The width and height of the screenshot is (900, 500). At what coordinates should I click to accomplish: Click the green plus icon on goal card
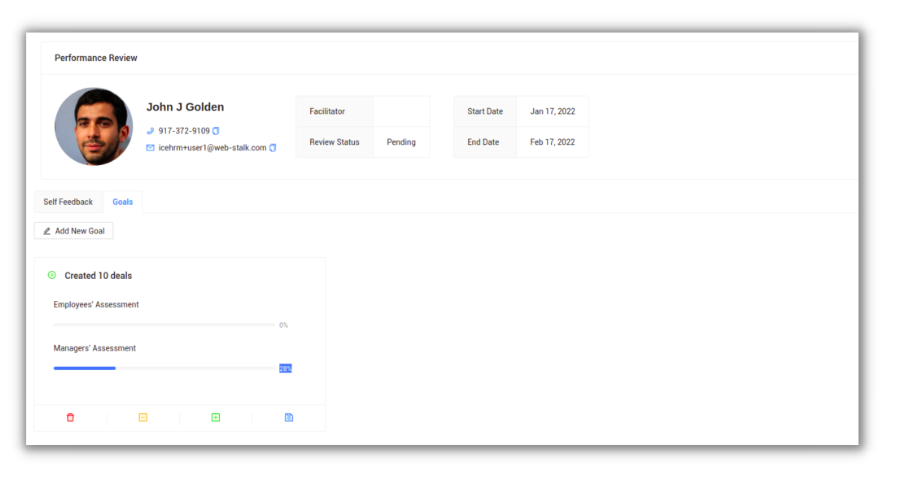pyautogui.click(x=216, y=417)
